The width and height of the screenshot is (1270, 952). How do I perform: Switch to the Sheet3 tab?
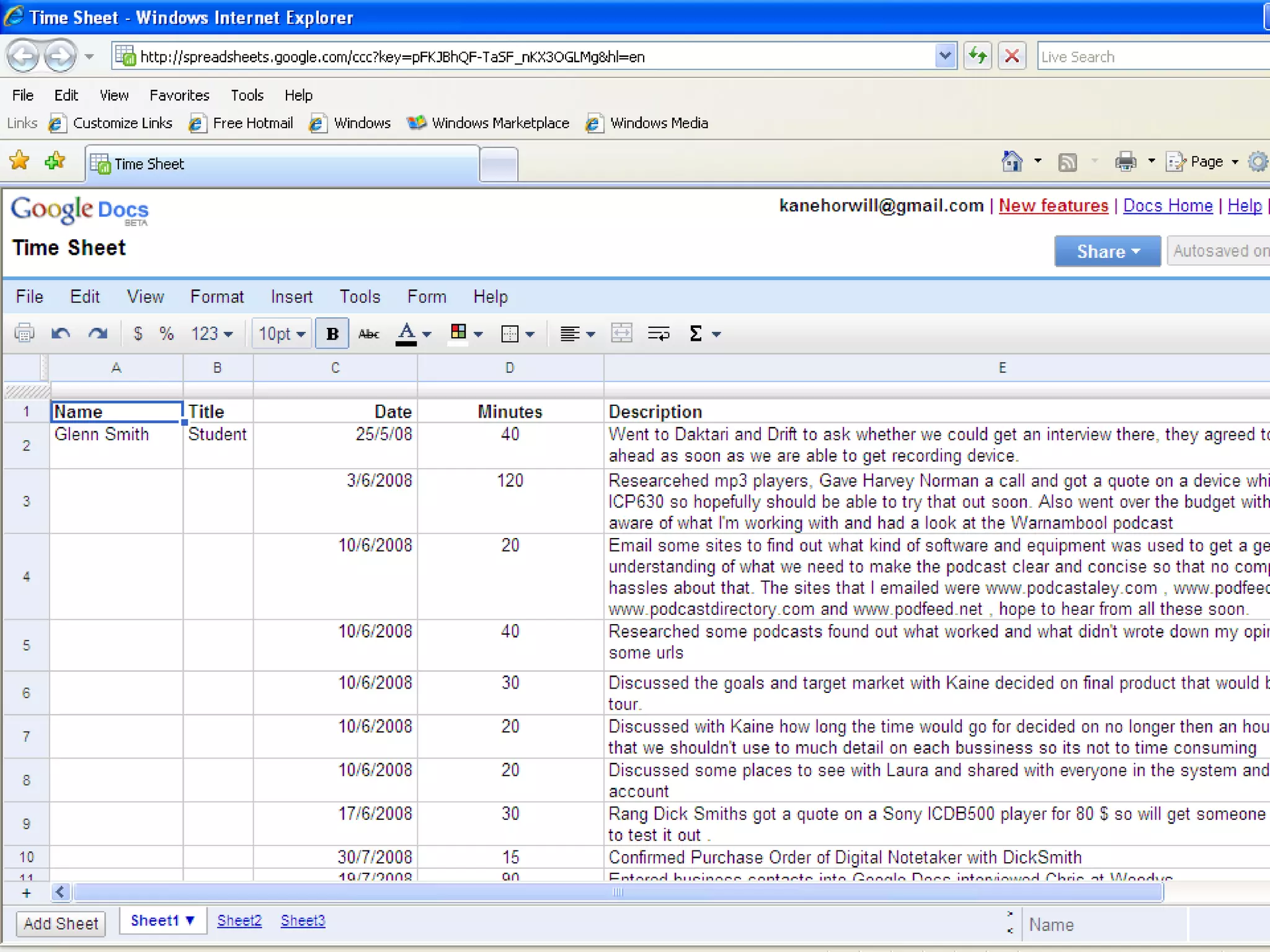click(303, 920)
